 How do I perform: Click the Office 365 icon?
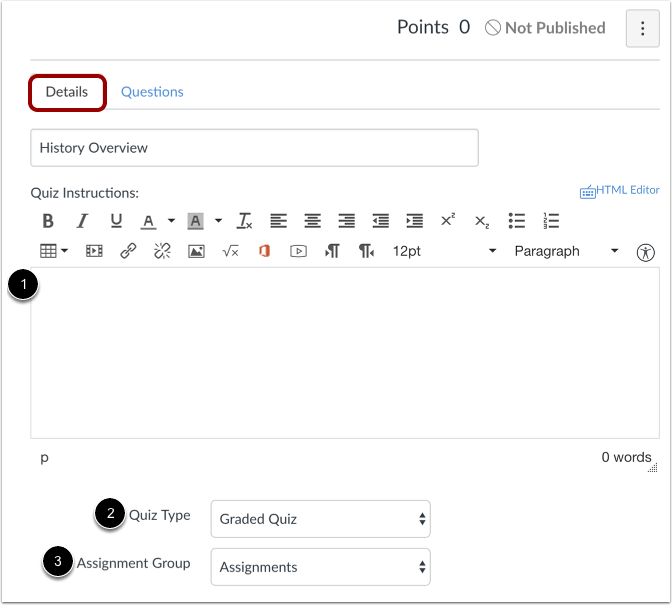(x=264, y=251)
